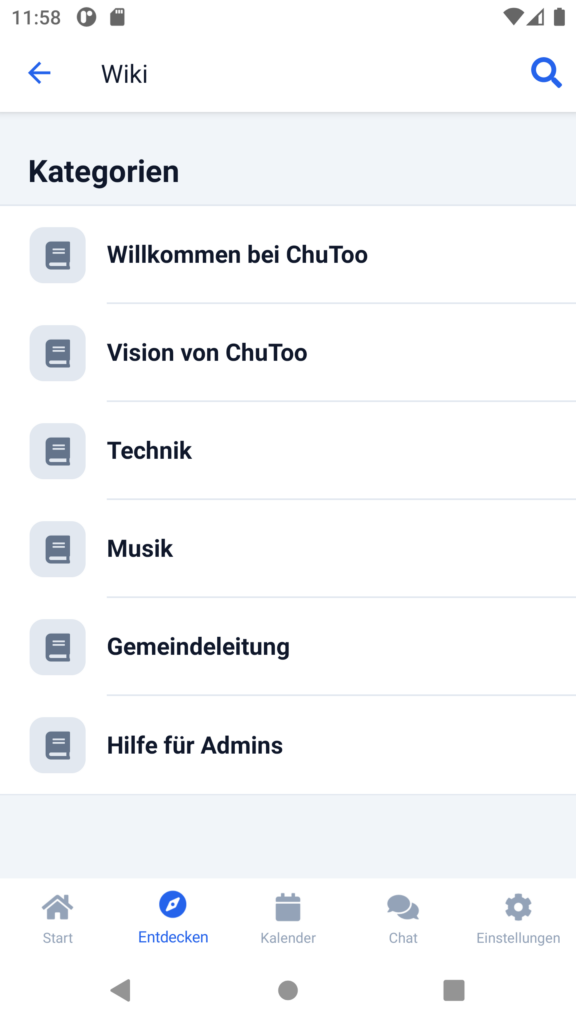Image resolution: width=576 pixels, height=1024 pixels.
Task: Go to the Kalender tab
Action: 288,919
